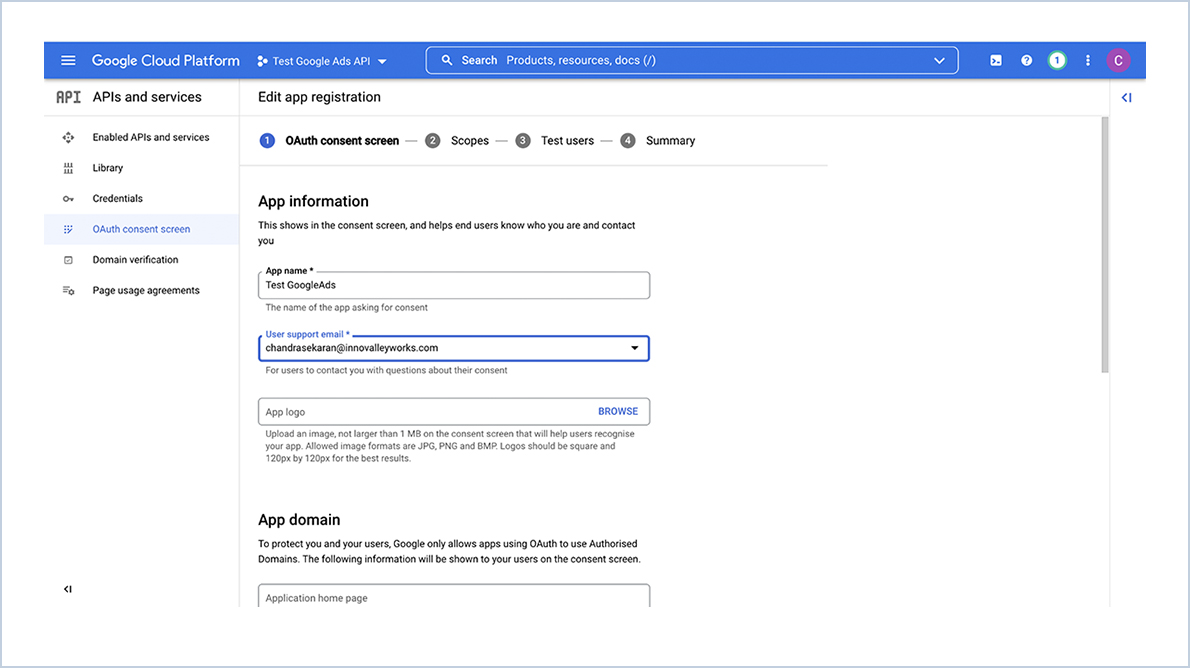This screenshot has width=1190, height=668.
Task: Select step 4 Summary
Action: pos(669,140)
